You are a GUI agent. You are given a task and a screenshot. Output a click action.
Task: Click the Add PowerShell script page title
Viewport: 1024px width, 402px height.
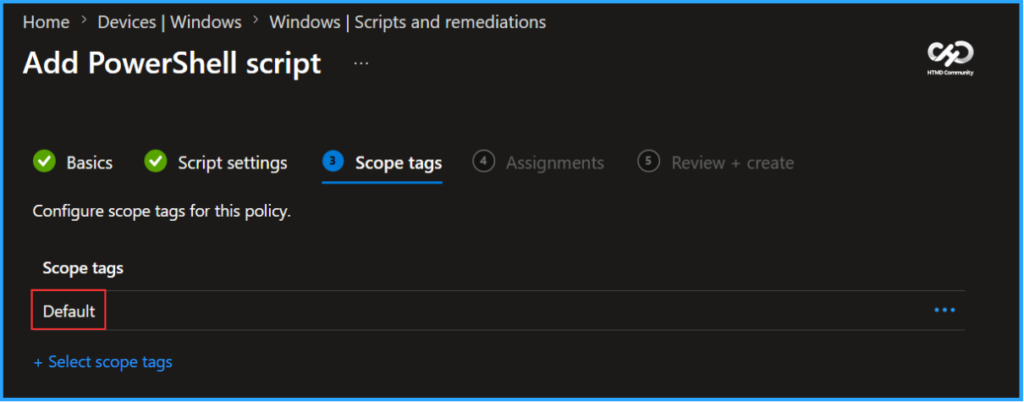pyautogui.click(x=172, y=64)
